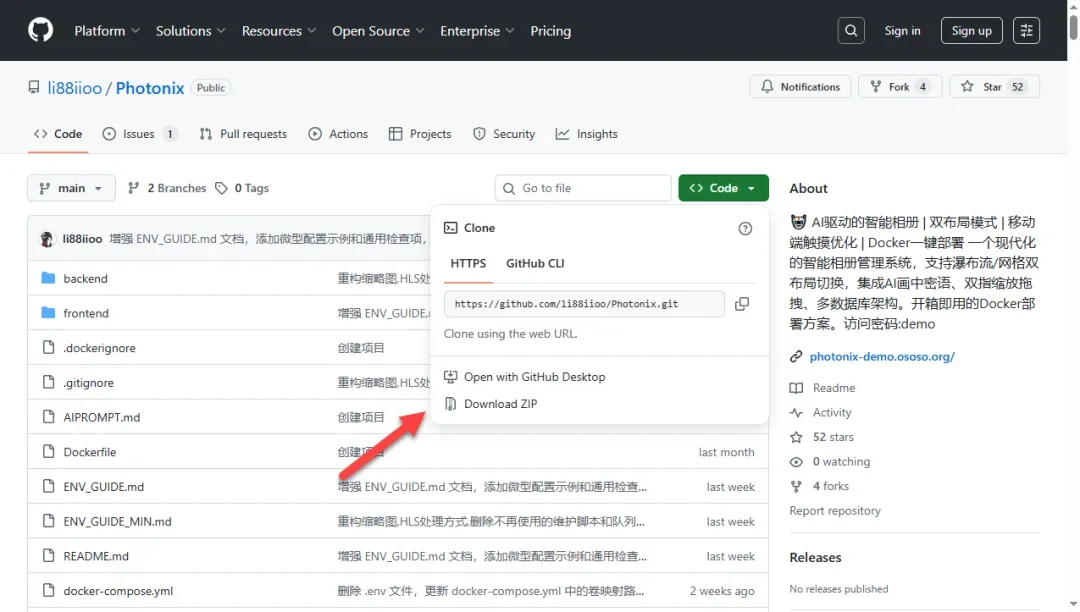Open the search magnifier icon
Screen dimensions: 1080x612
pos(851,31)
